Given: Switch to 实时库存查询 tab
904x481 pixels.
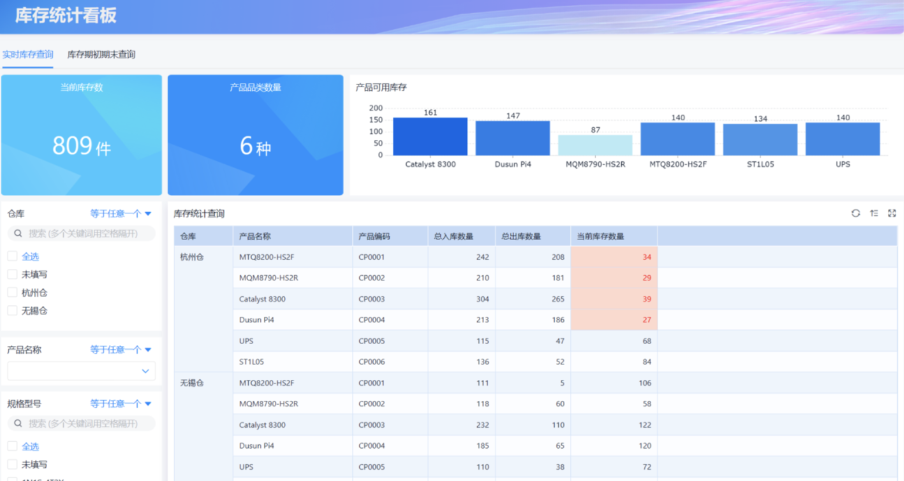Looking at the screenshot, I should click(28, 54).
